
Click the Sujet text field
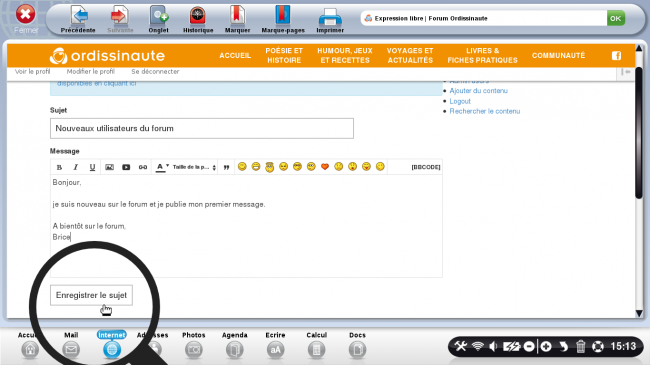[x=202, y=129]
